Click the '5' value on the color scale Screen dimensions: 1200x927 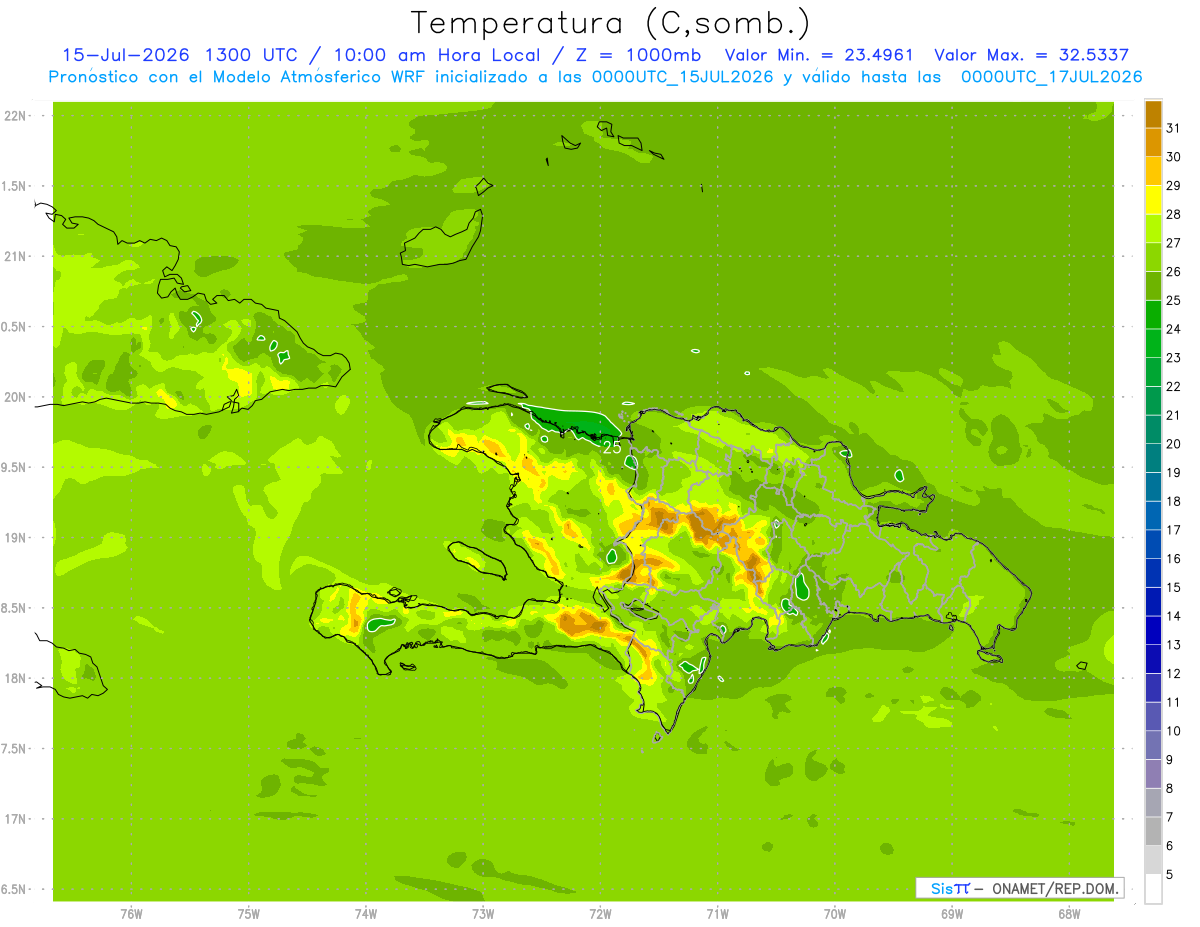coord(1170,874)
